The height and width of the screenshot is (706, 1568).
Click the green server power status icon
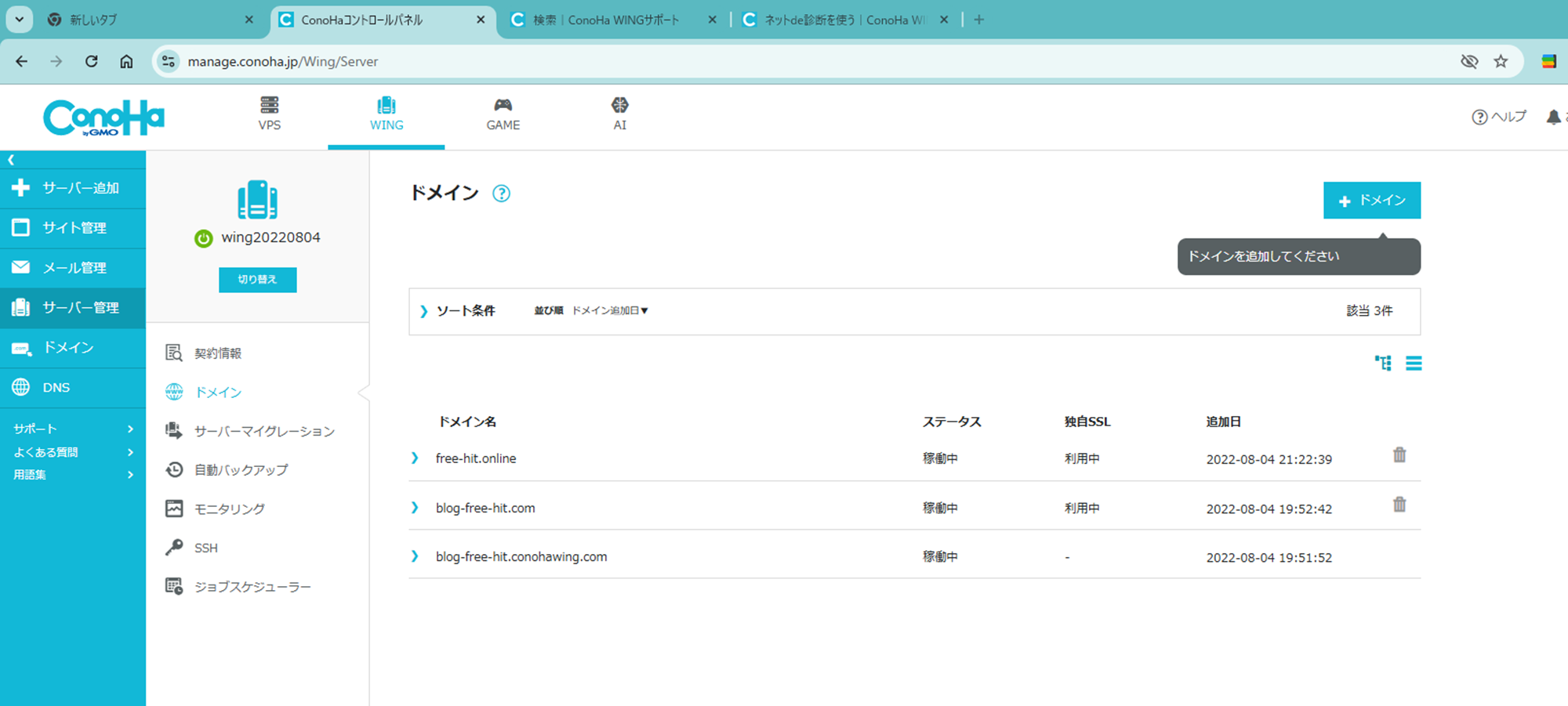point(203,238)
